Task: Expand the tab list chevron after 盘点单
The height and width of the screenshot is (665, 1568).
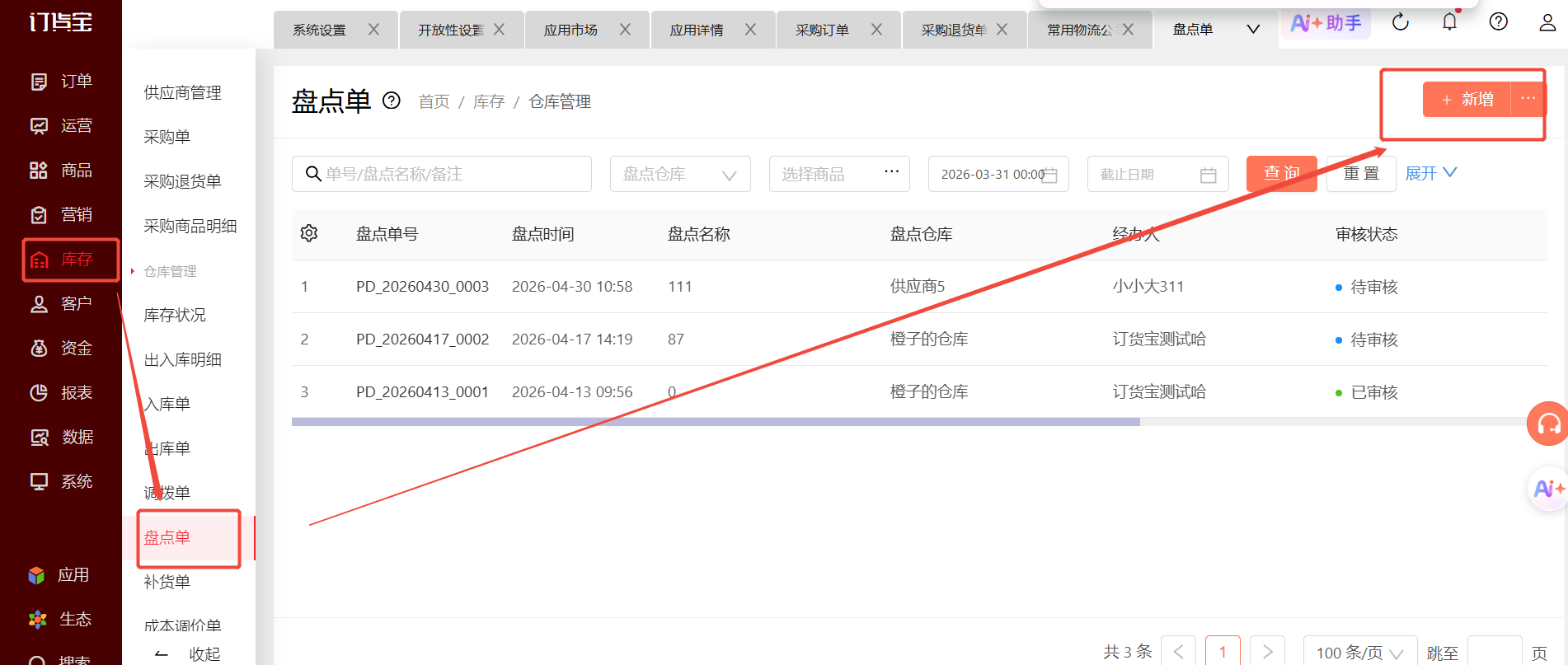Action: click(1253, 30)
